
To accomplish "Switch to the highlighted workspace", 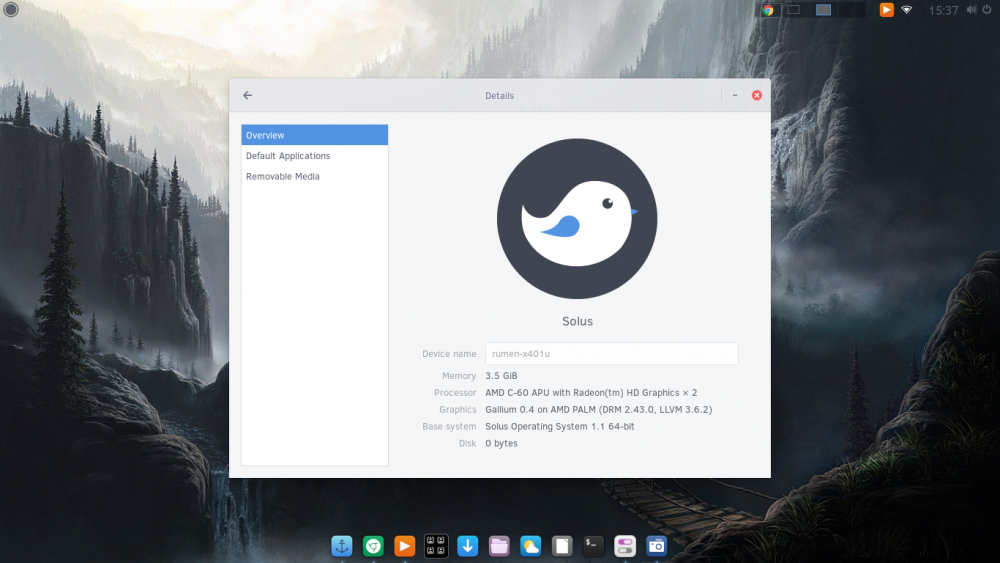I will [823, 10].
